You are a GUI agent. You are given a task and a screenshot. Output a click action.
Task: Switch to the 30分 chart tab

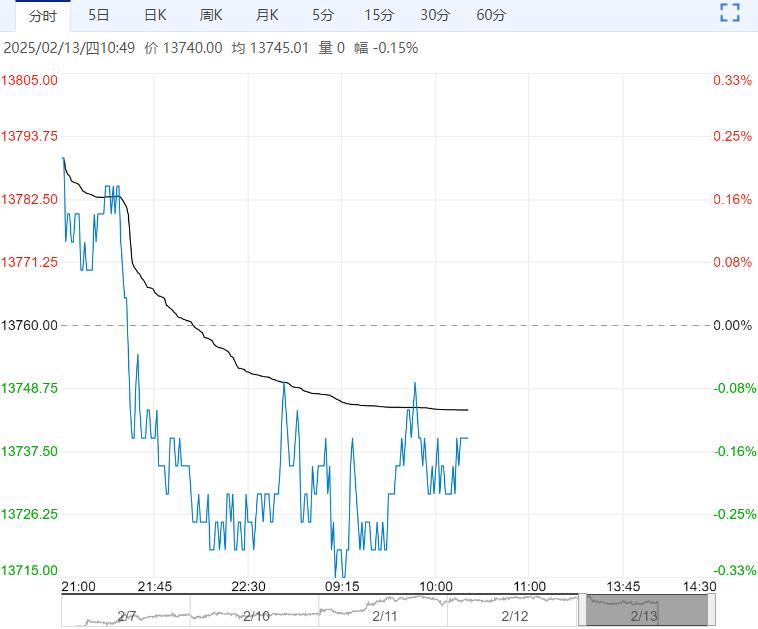[435, 15]
